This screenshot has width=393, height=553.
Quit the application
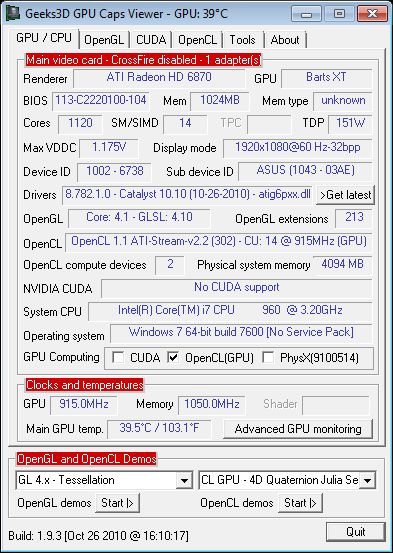[x=356, y=532]
